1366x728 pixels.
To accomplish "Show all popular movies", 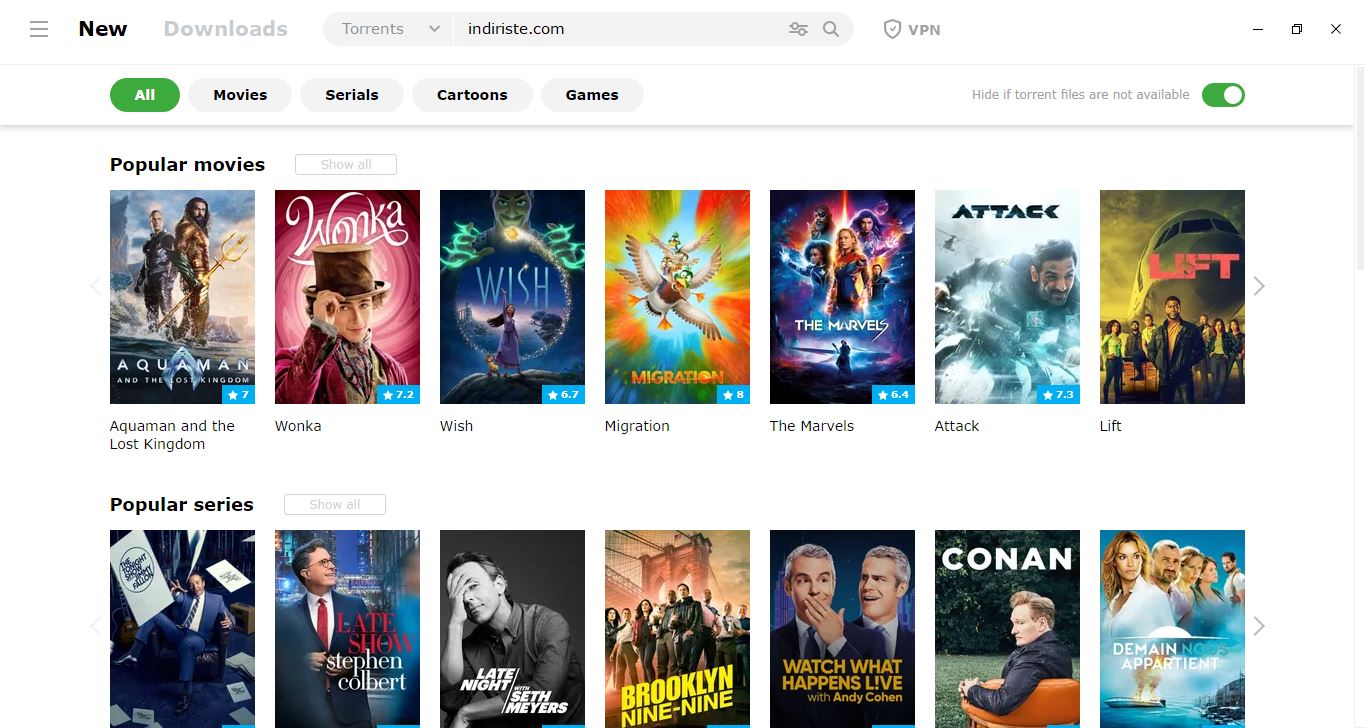I will tap(346, 165).
